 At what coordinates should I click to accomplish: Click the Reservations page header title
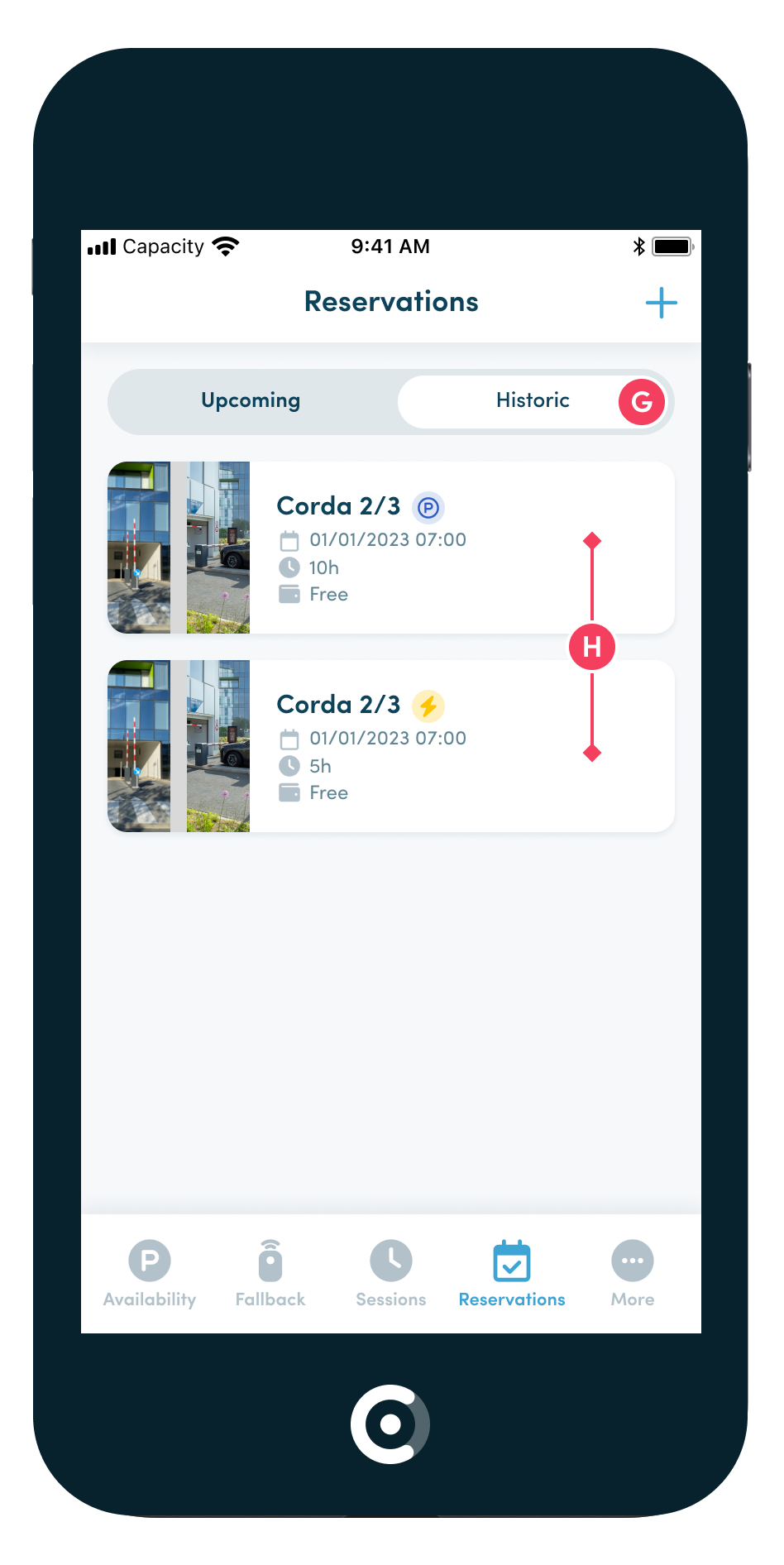[x=391, y=302]
